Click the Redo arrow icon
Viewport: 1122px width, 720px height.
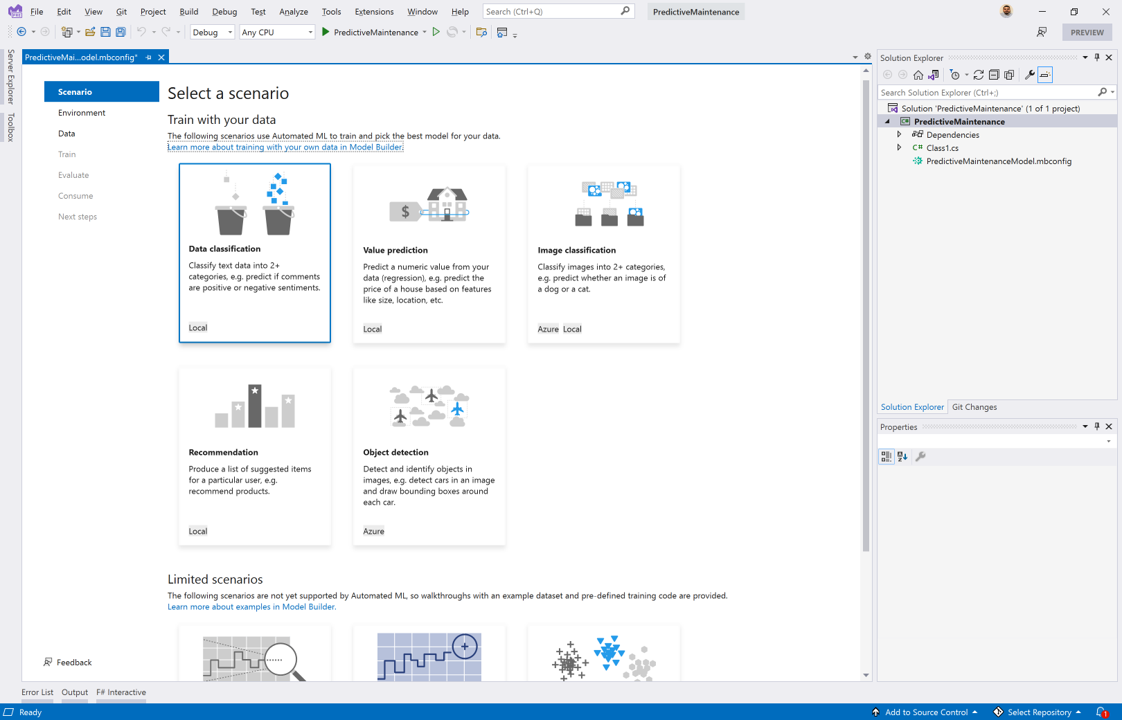(166, 32)
